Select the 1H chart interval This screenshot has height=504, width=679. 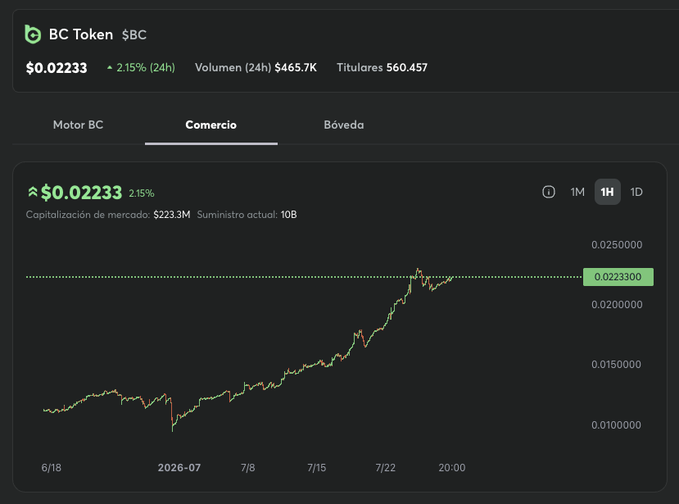click(x=607, y=192)
